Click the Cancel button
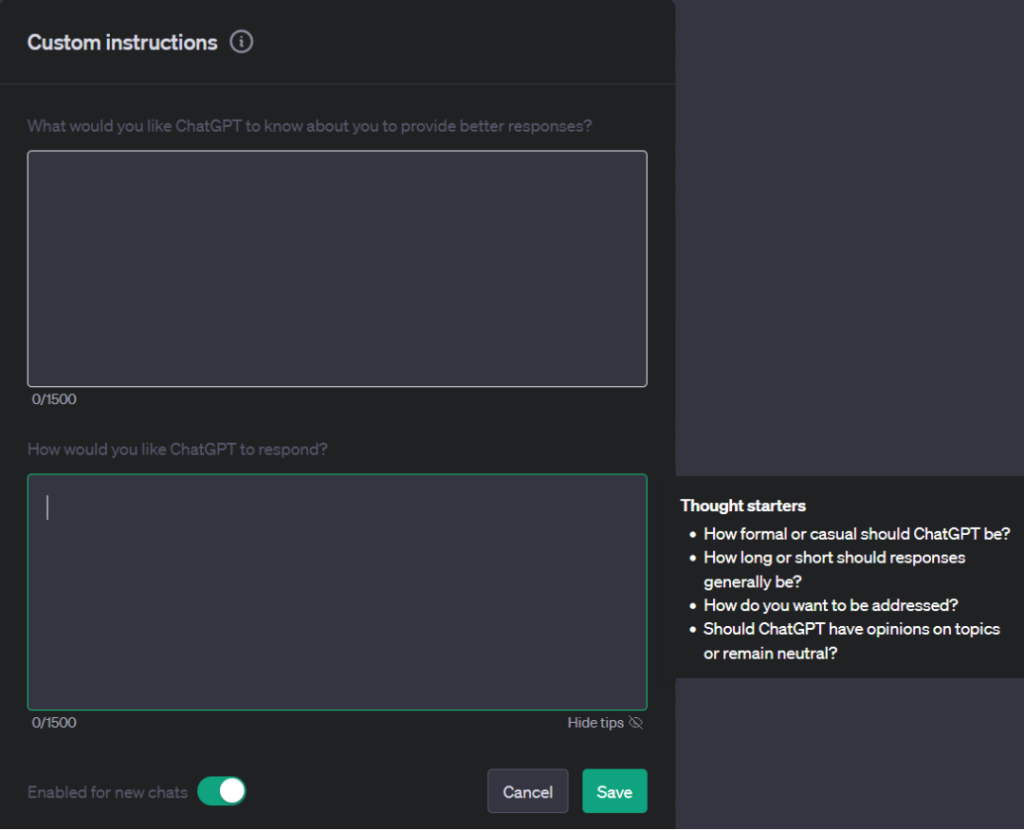This screenshot has height=830, width=1024. pyautogui.click(x=528, y=791)
